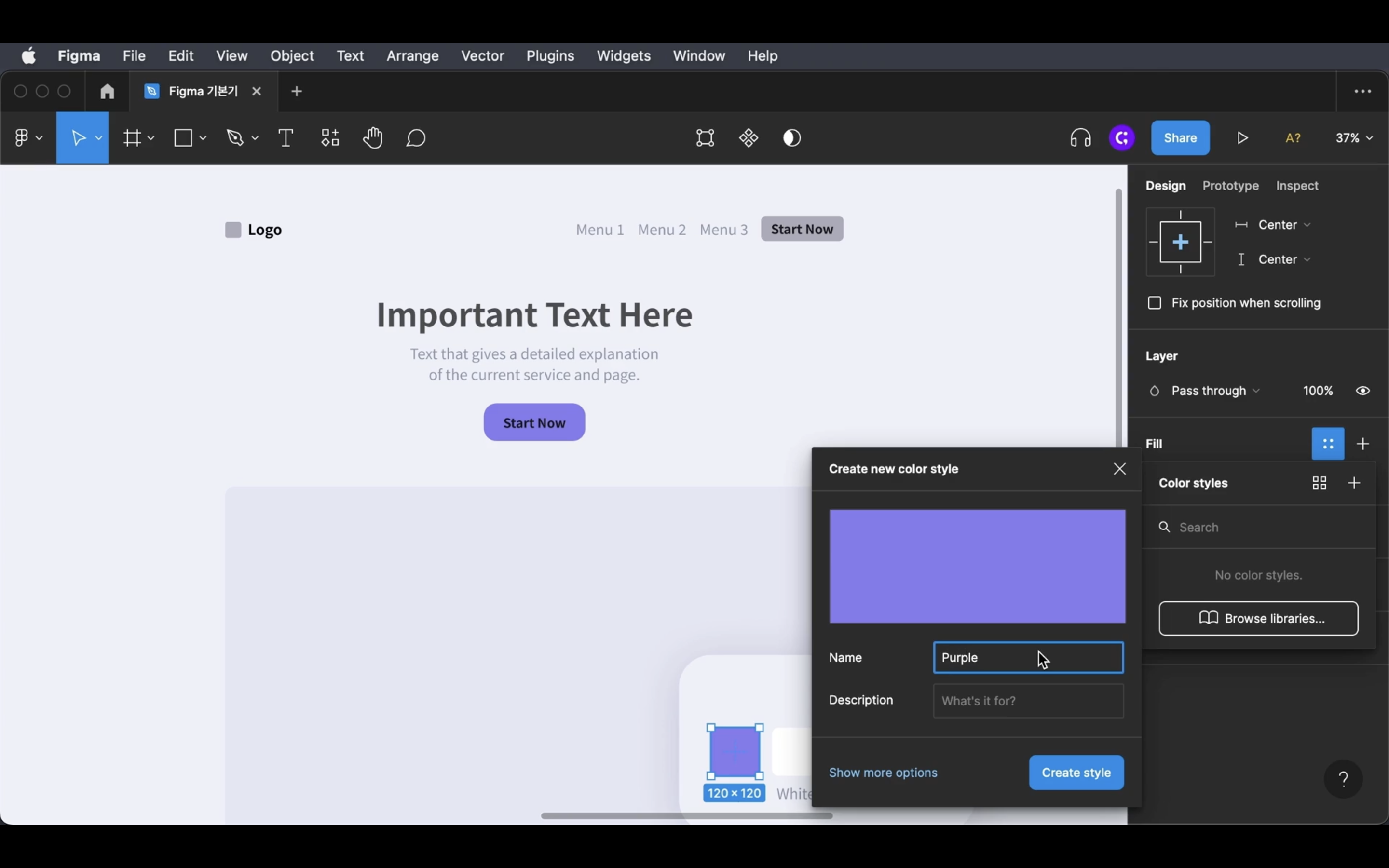Screen dimensions: 1389x868
Task: Toggle the contrast mask mode icon
Action: 792,138
